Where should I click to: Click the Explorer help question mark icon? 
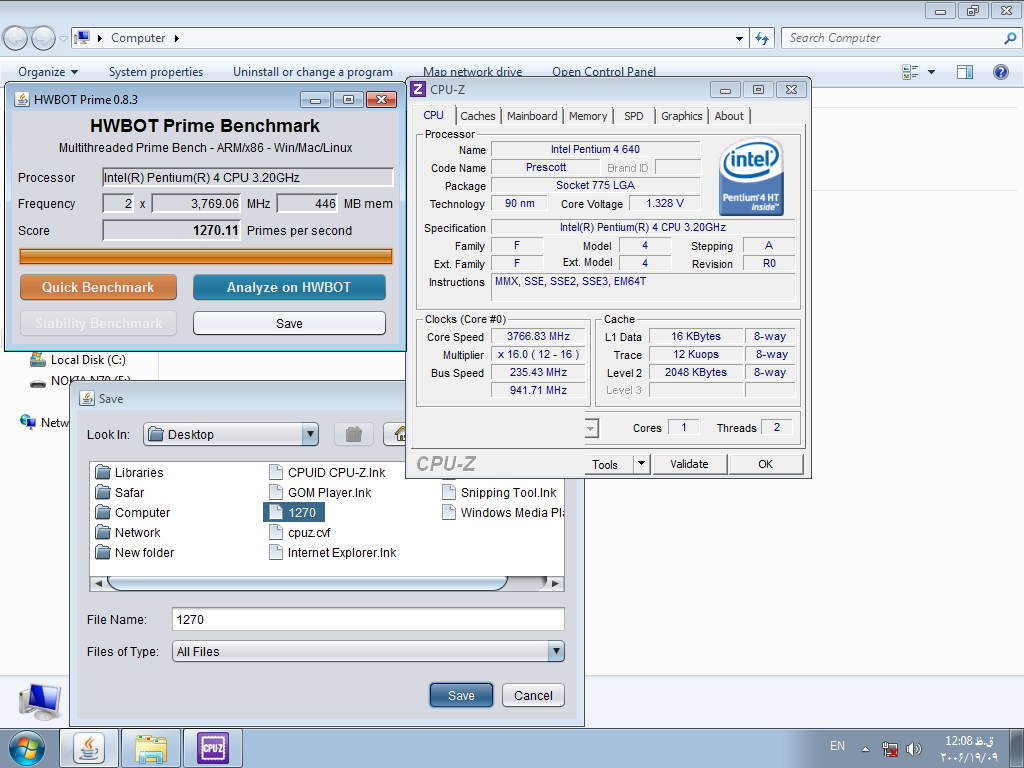tap(1000, 72)
